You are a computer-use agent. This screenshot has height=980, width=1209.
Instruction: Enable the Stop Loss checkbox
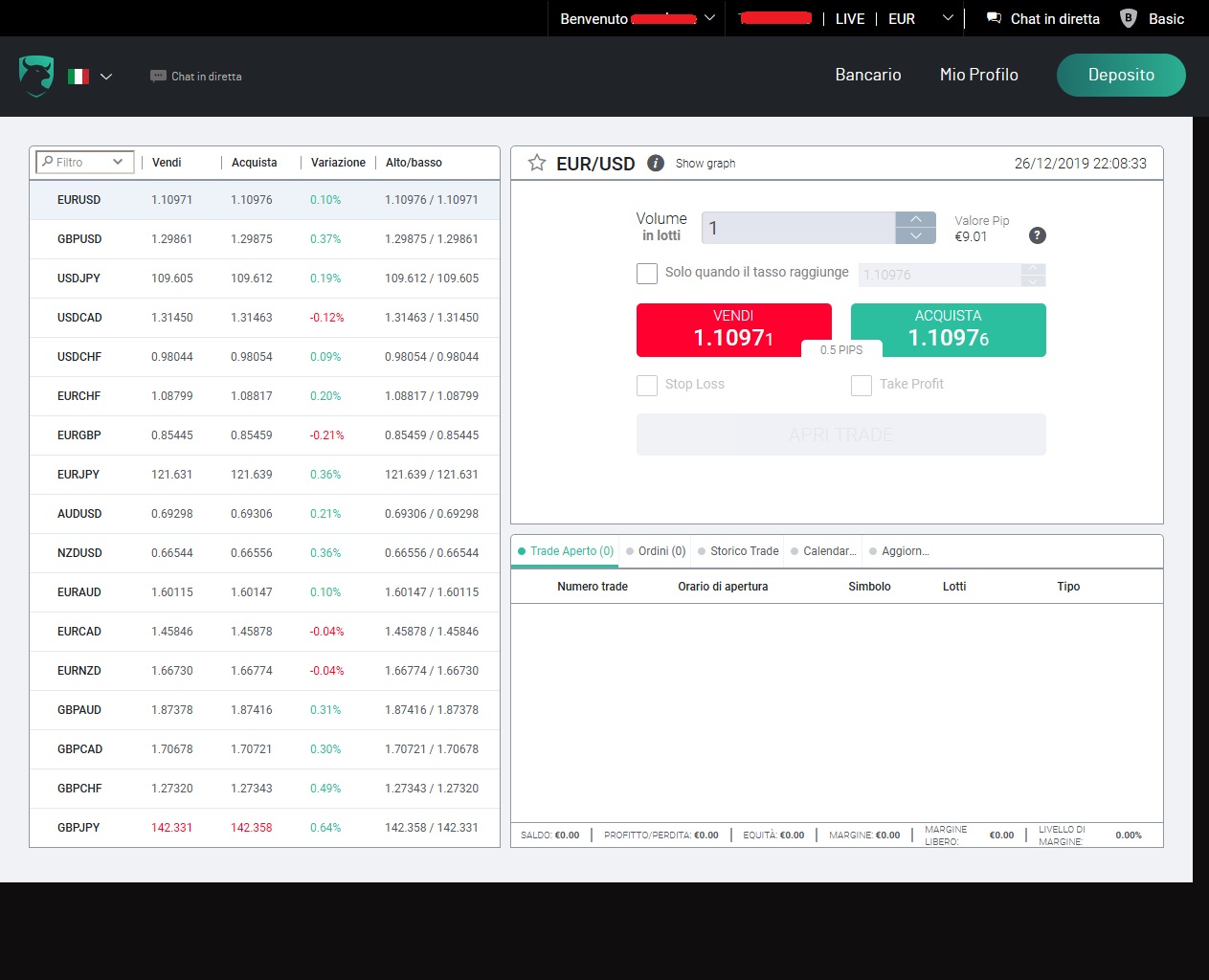pos(647,385)
